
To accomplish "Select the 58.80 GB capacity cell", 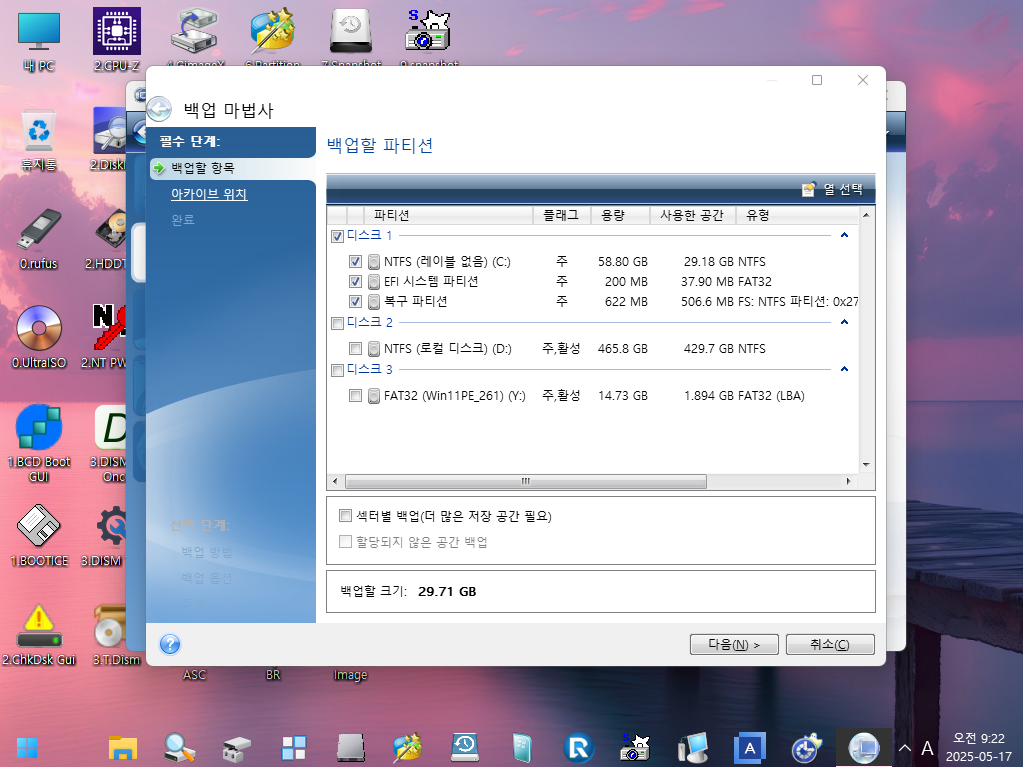I will point(623,262).
